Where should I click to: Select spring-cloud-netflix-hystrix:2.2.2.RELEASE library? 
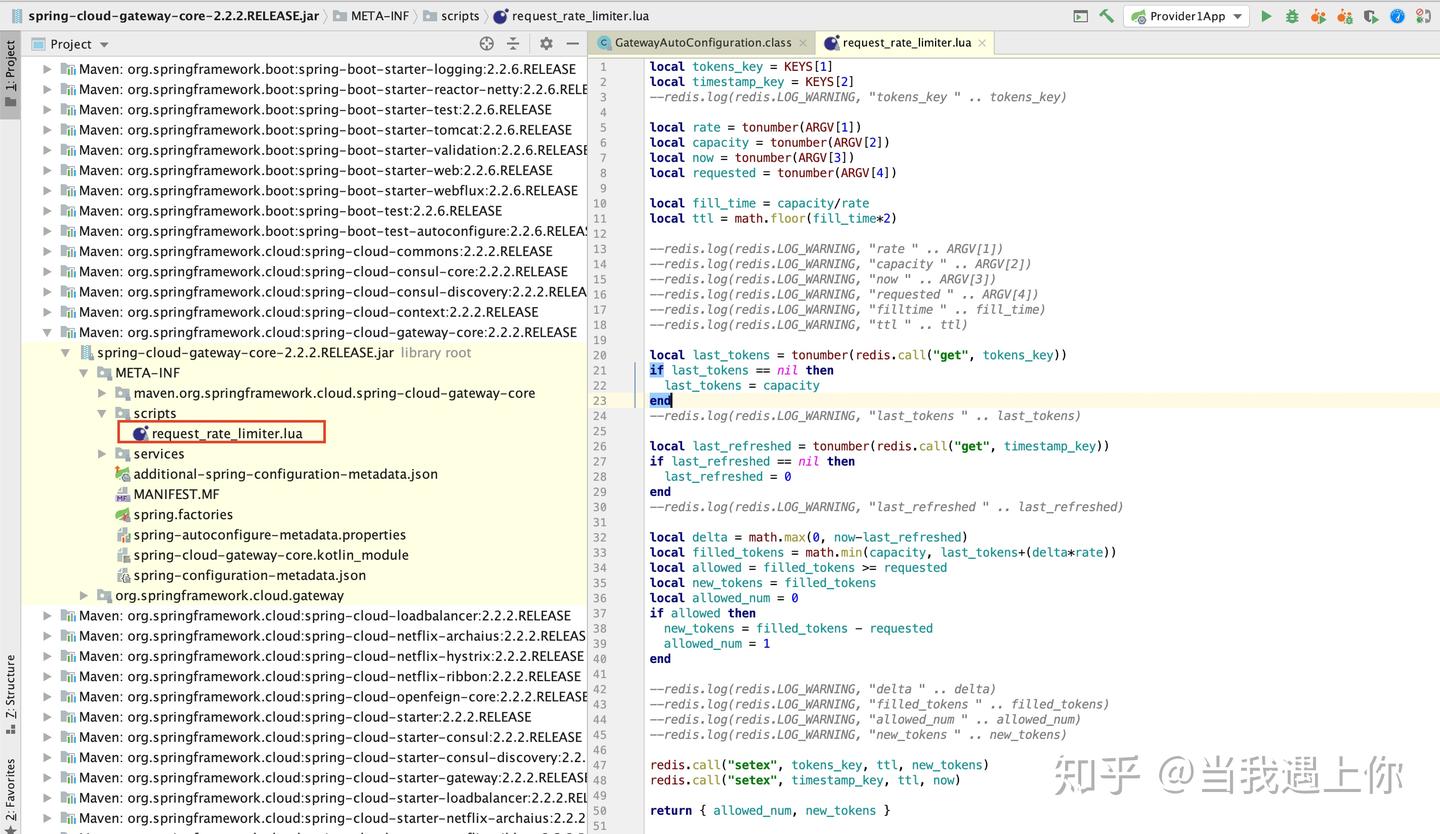tap(331, 656)
